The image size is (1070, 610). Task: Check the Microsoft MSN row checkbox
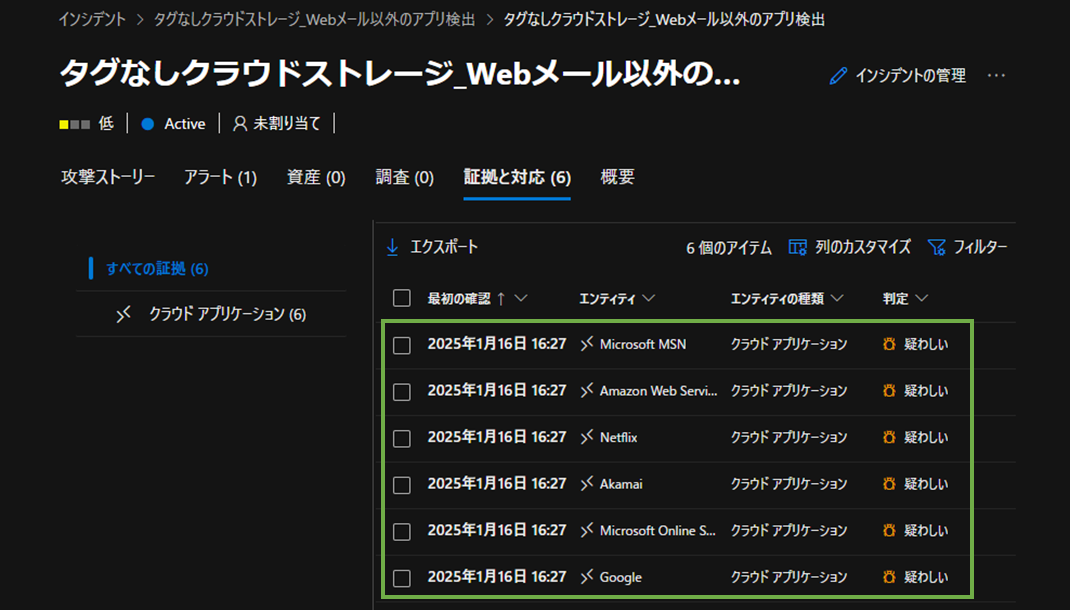pyautogui.click(x=402, y=345)
